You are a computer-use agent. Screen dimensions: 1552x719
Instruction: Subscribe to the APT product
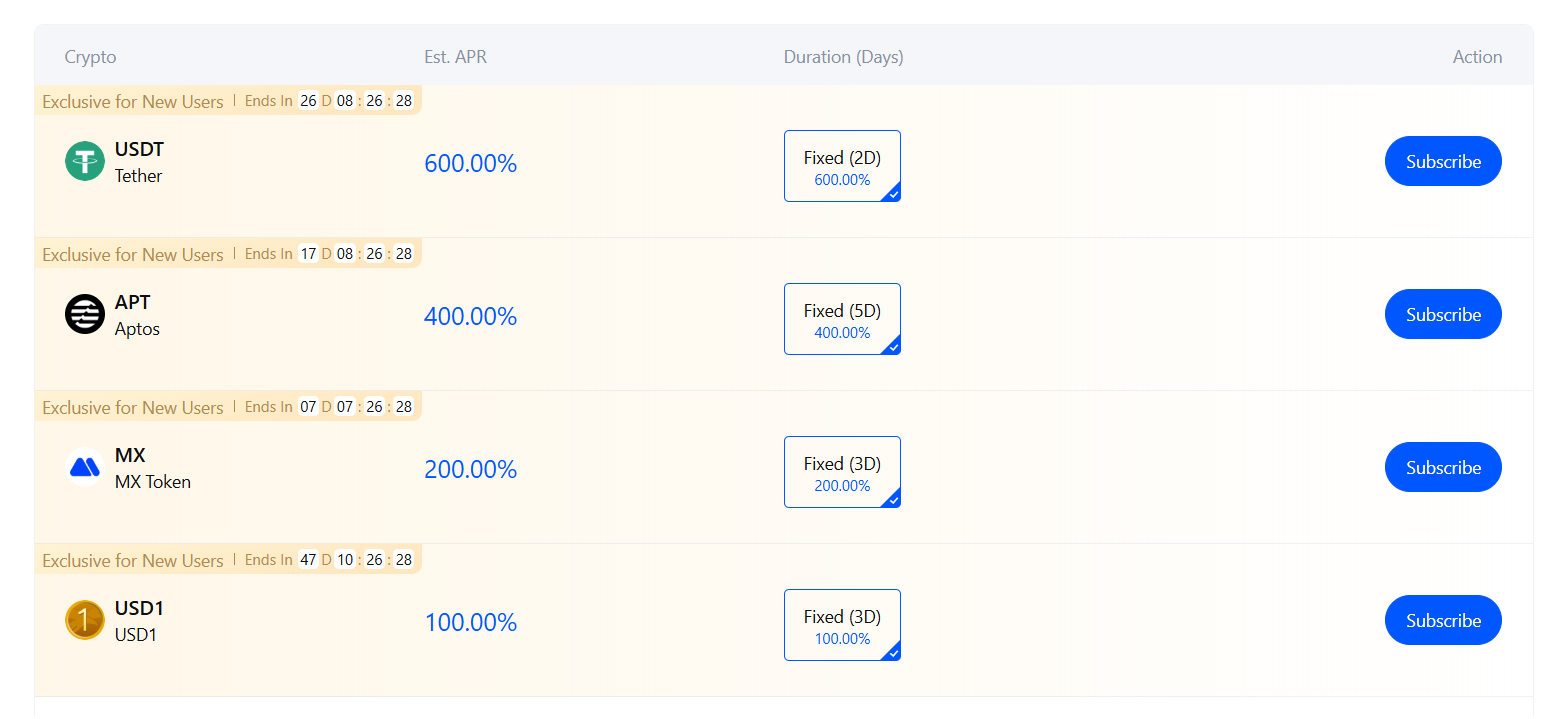point(1443,314)
